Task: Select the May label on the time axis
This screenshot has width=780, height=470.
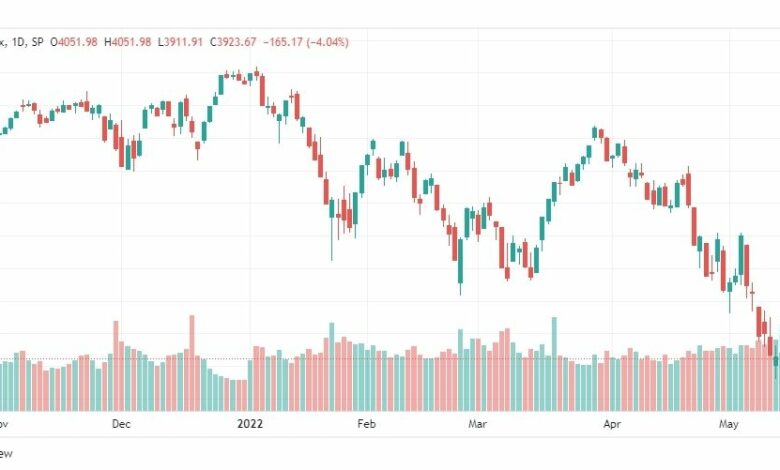Action: coord(729,424)
